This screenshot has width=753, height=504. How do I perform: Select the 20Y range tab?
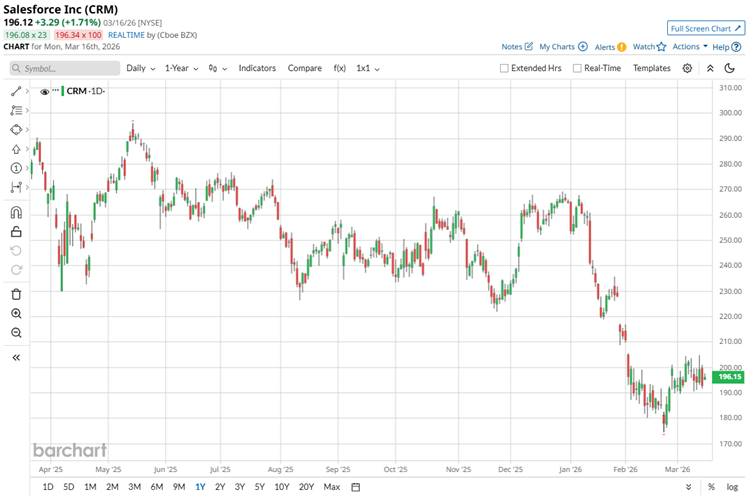point(306,487)
